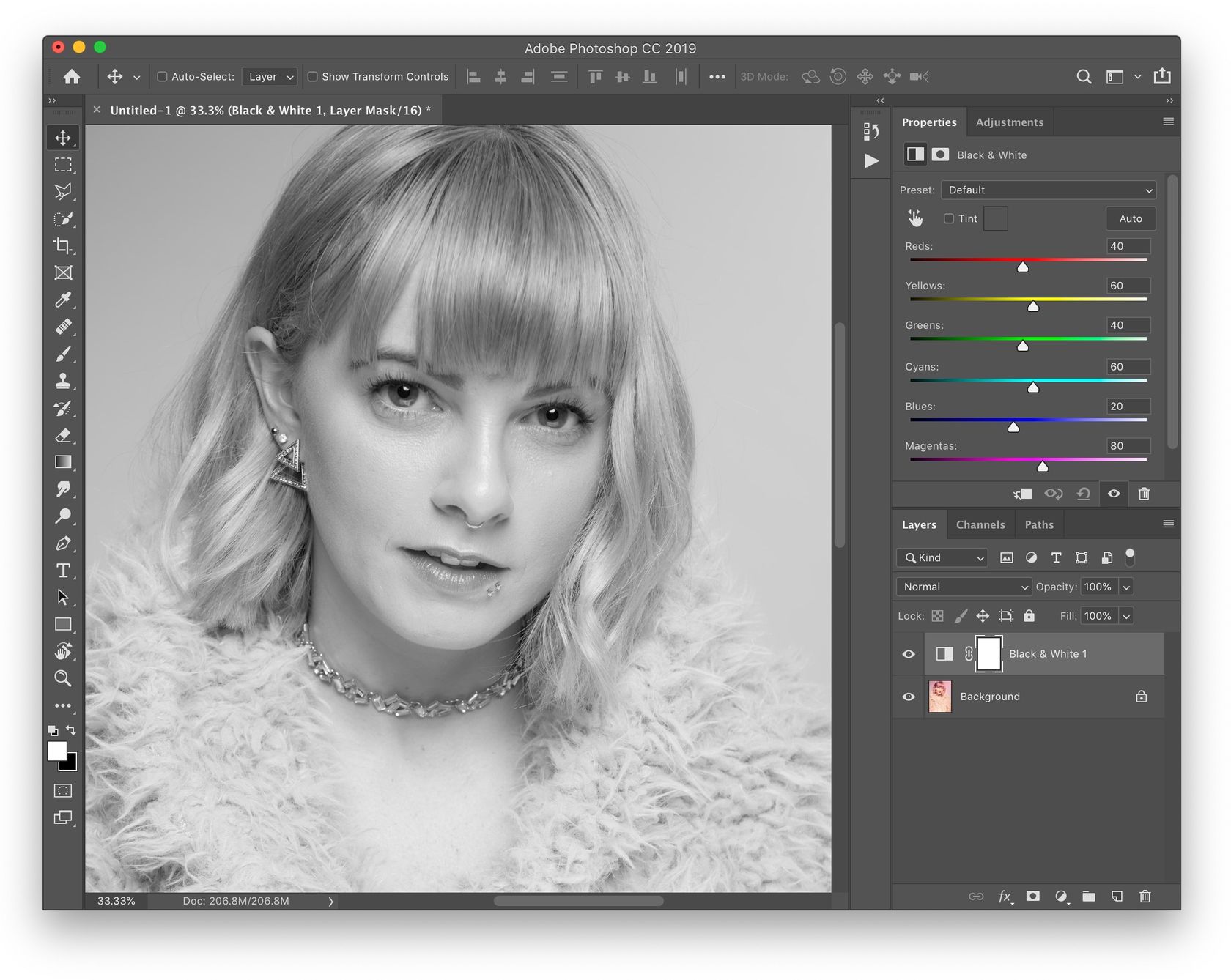Viewport: 1231px width, 980px height.
Task: Select the Rectangle shape tool
Action: click(x=63, y=624)
